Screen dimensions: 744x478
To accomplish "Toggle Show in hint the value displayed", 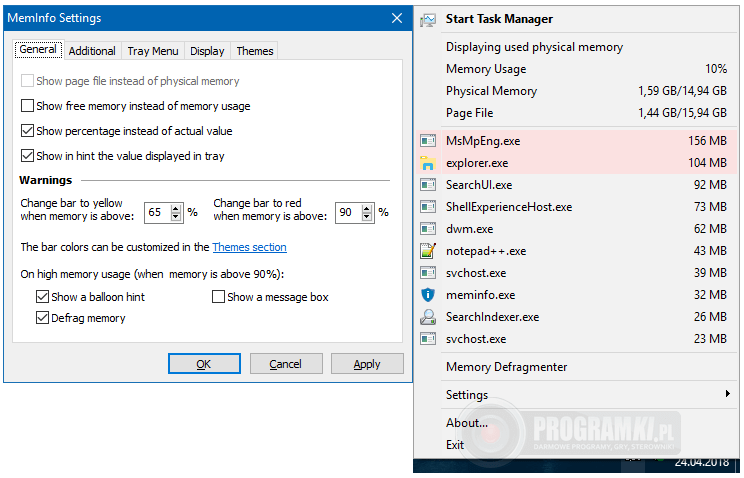I will coord(28,156).
